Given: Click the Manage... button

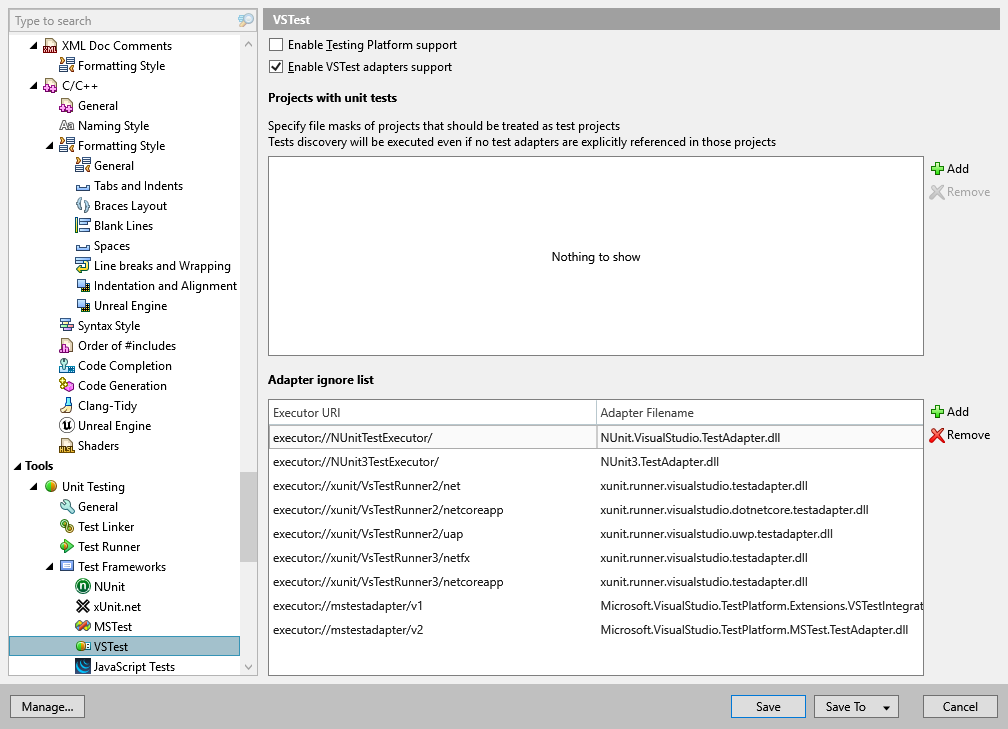Looking at the screenshot, I should [47, 706].
